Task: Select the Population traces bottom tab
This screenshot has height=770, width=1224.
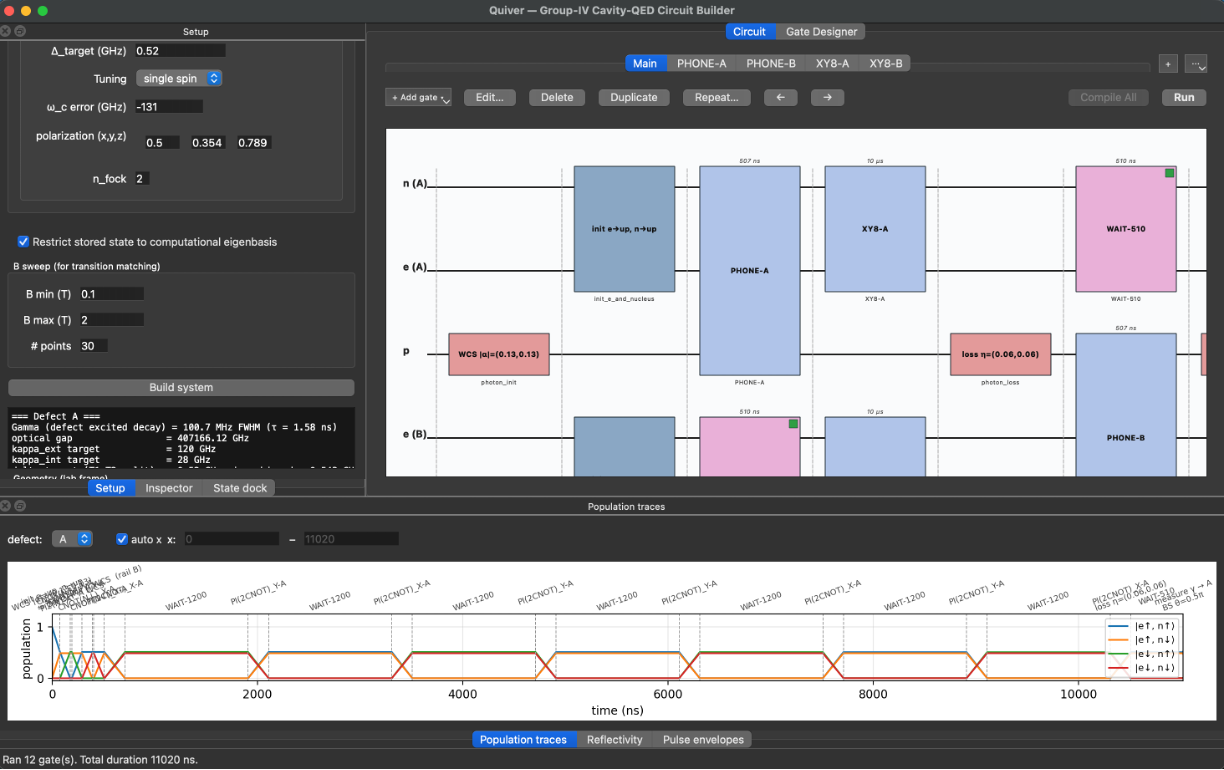Action: pos(523,740)
